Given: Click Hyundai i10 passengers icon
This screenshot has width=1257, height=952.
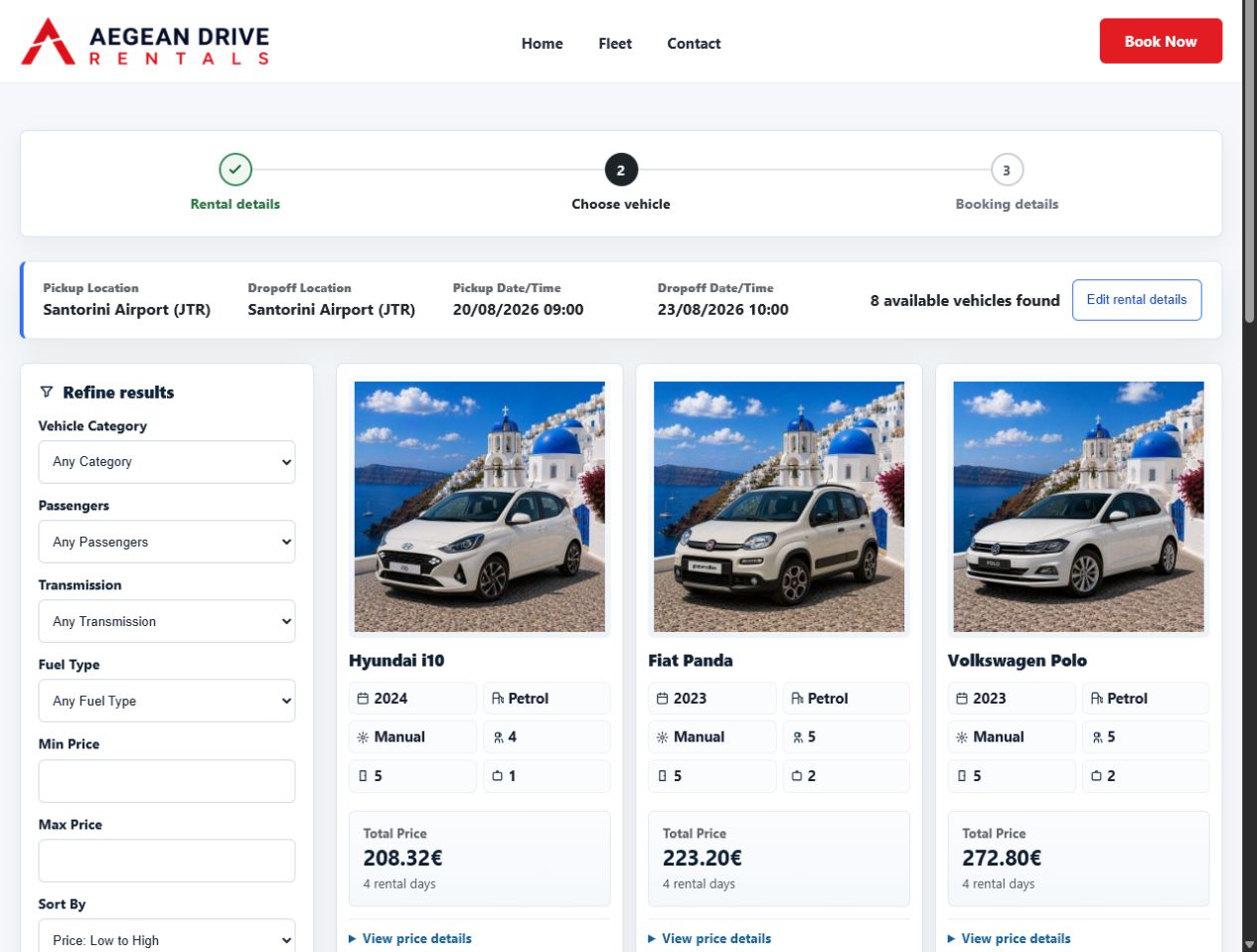Looking at the screenshot, I should coord(498,737).
